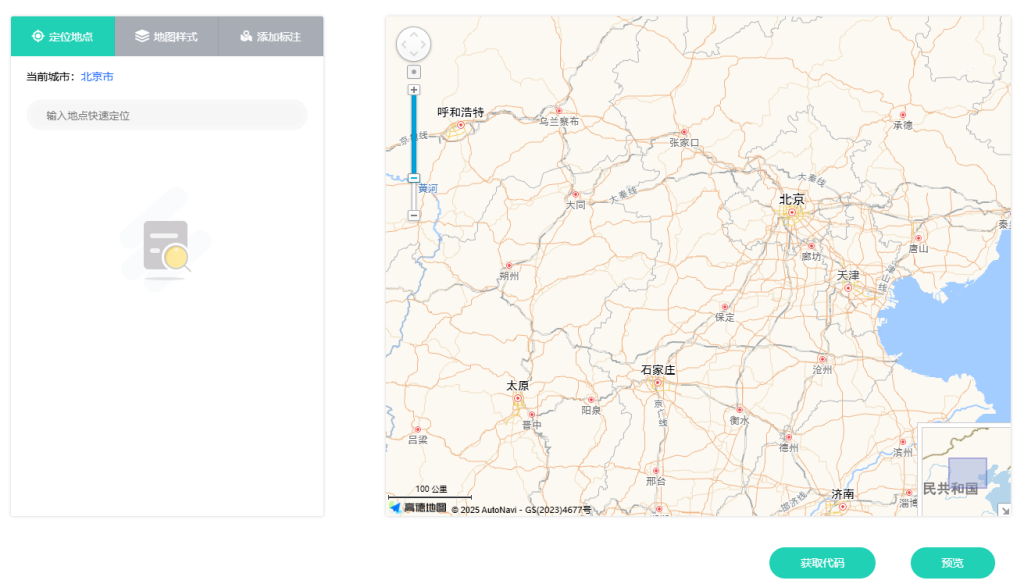Click the 高德地图 logo
Image resolution: width=1024 pixels, height=584 pixels.
[x=419, y=508]
